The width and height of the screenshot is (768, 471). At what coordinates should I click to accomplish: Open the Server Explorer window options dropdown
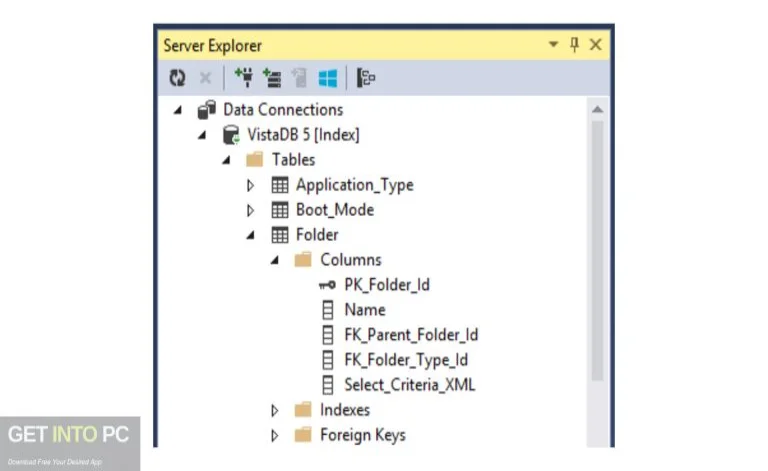(553, 45)
